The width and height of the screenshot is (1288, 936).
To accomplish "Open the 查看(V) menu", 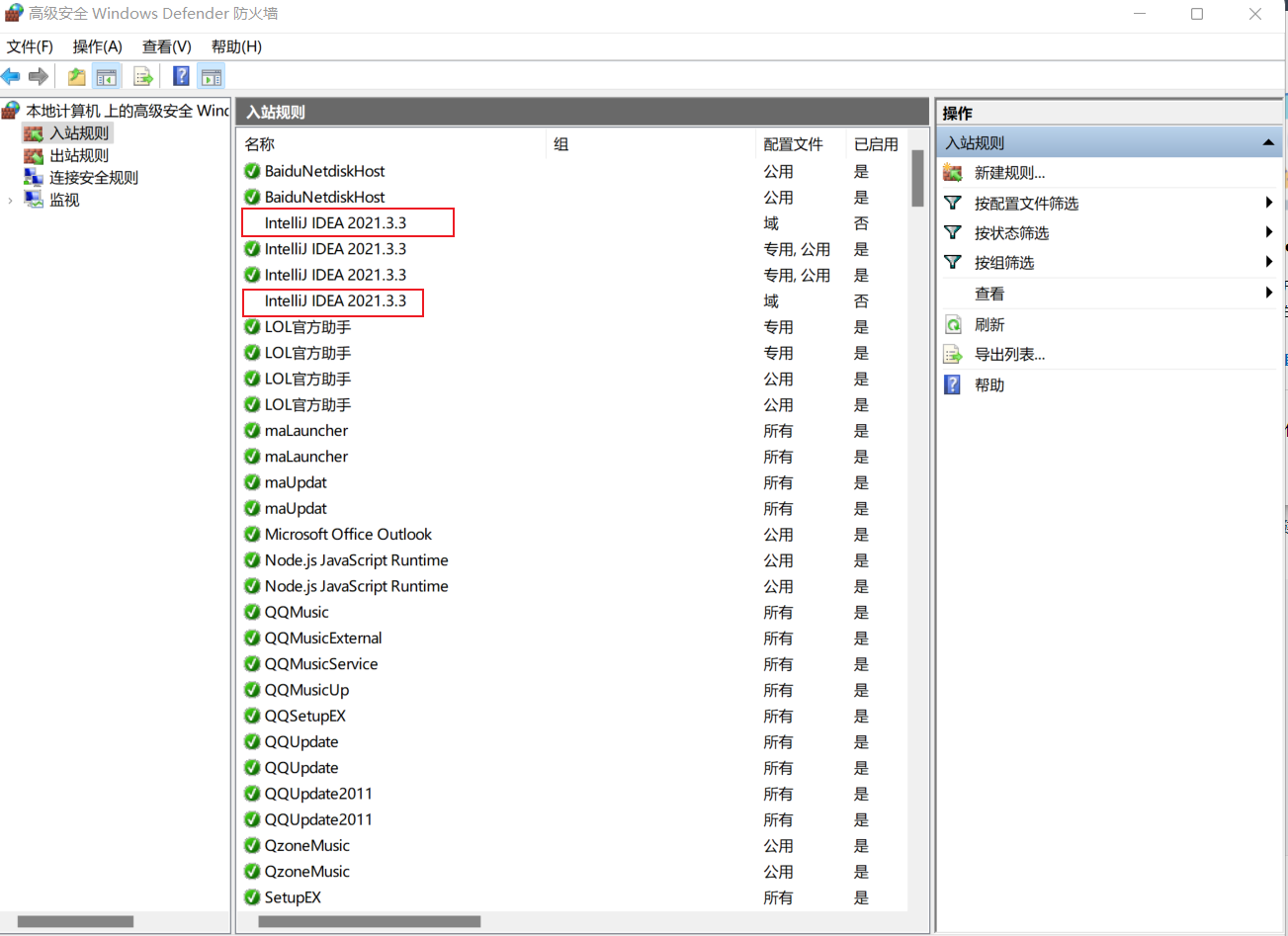I will 166,46.
